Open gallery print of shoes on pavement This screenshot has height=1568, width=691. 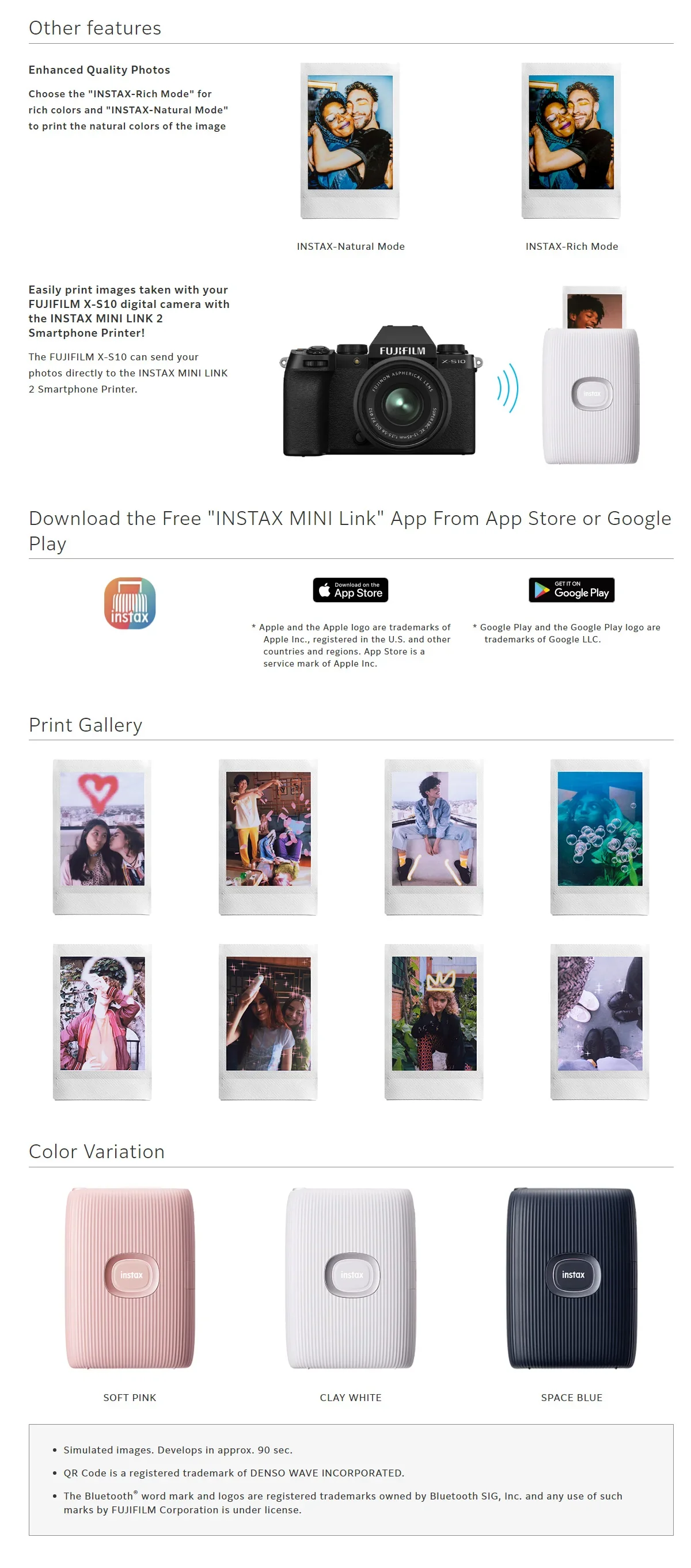pos(599,1021)
